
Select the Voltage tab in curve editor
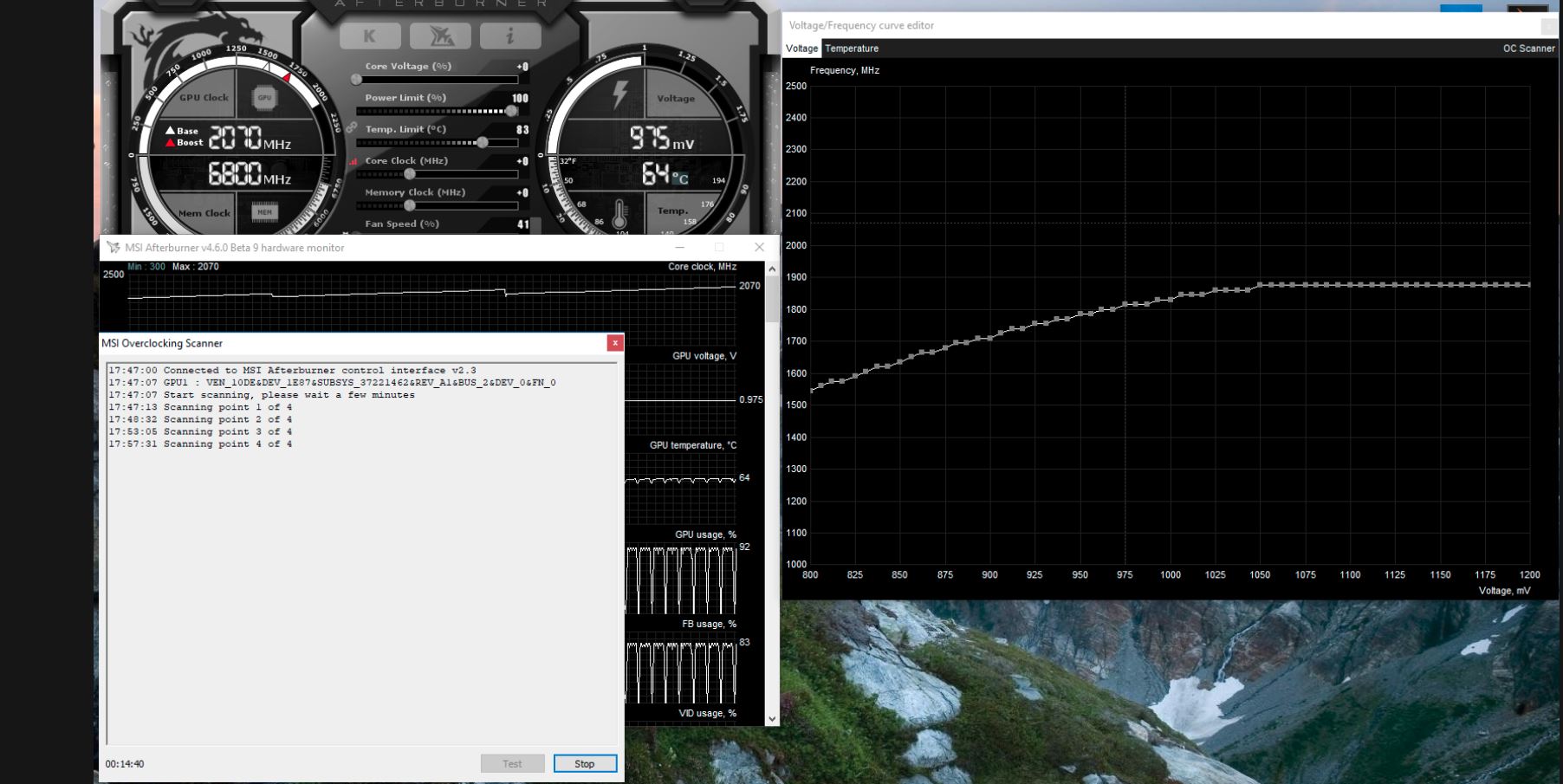801,49
